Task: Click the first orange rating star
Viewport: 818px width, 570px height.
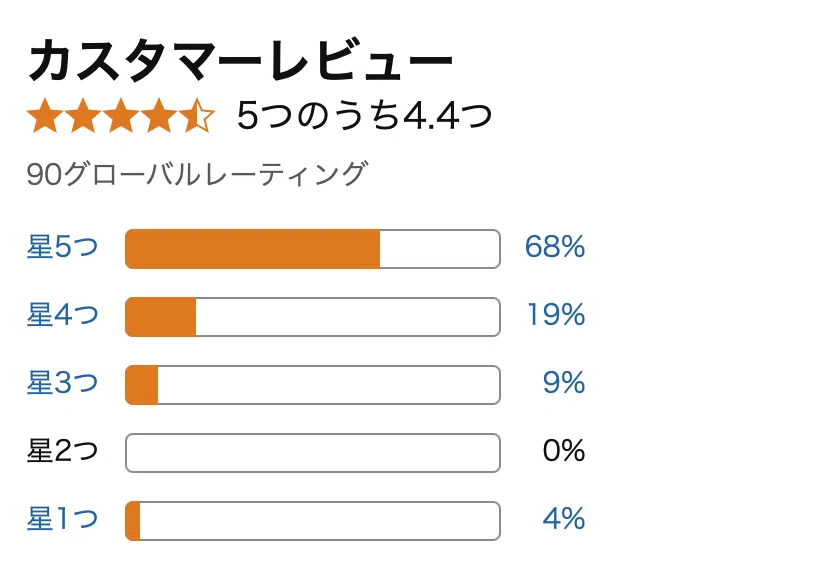Action: click(45, 115)
